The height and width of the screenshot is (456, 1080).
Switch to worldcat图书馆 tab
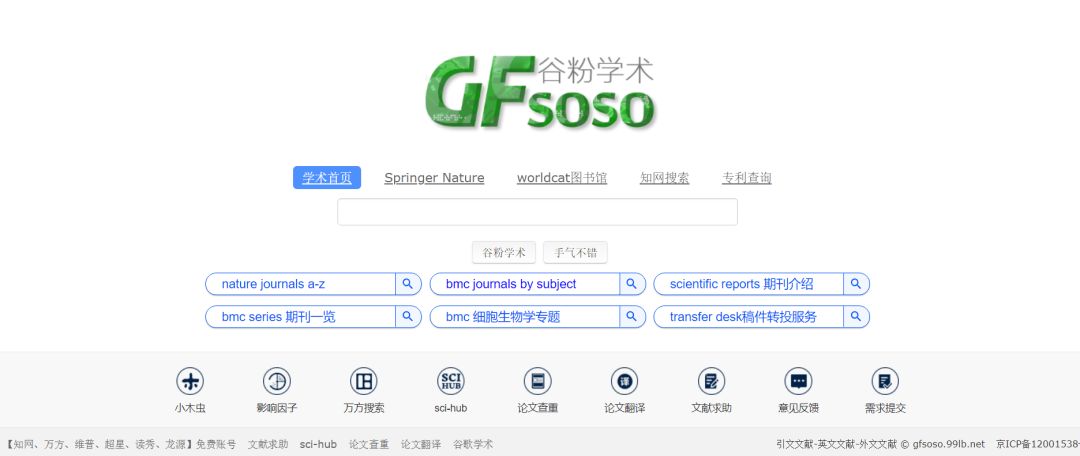click(x=562, y=178)
